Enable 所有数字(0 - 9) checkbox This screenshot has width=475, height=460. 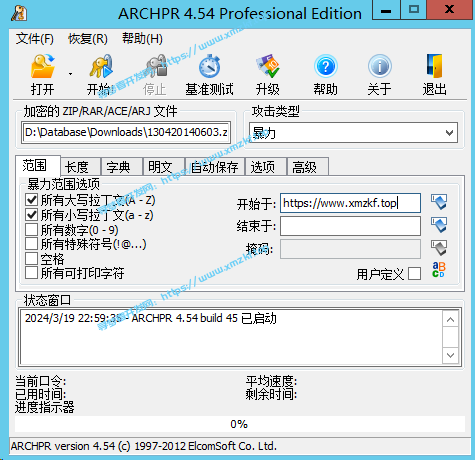click(32, 230)
